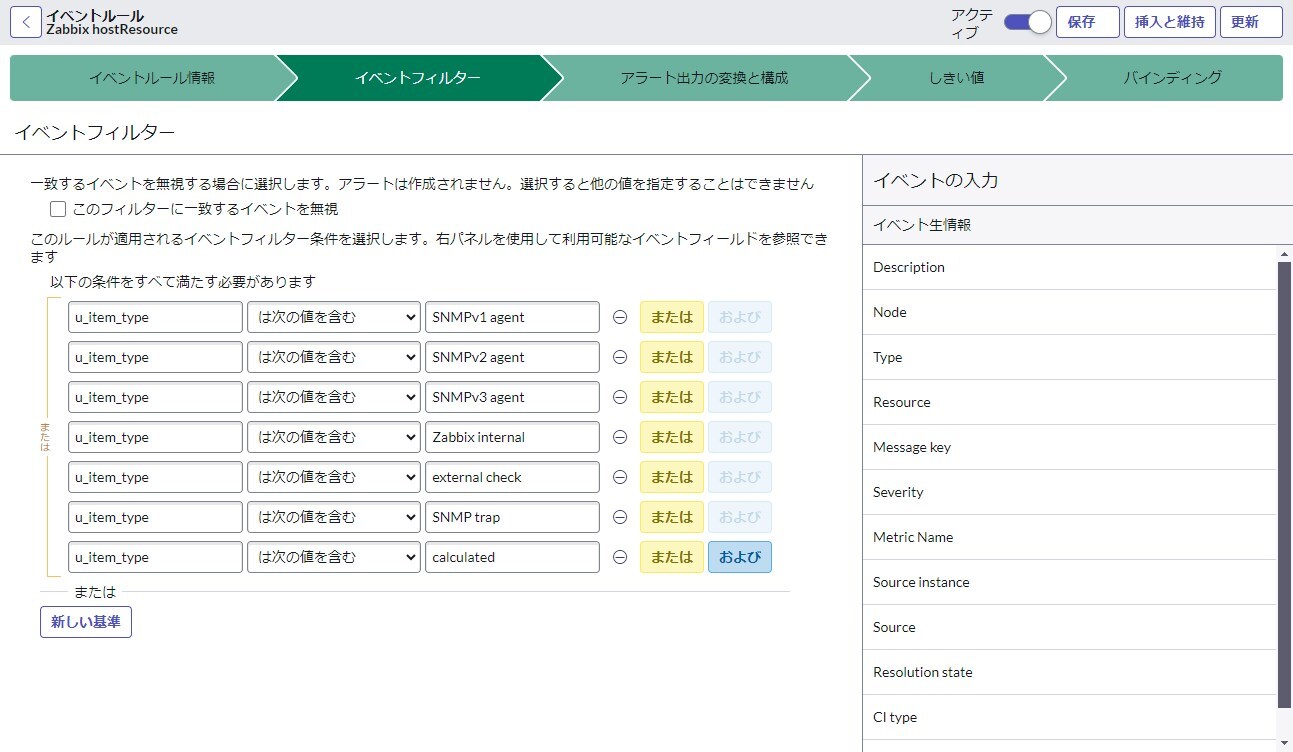Click または button on SNMPv1 agent row

(672, 317)
